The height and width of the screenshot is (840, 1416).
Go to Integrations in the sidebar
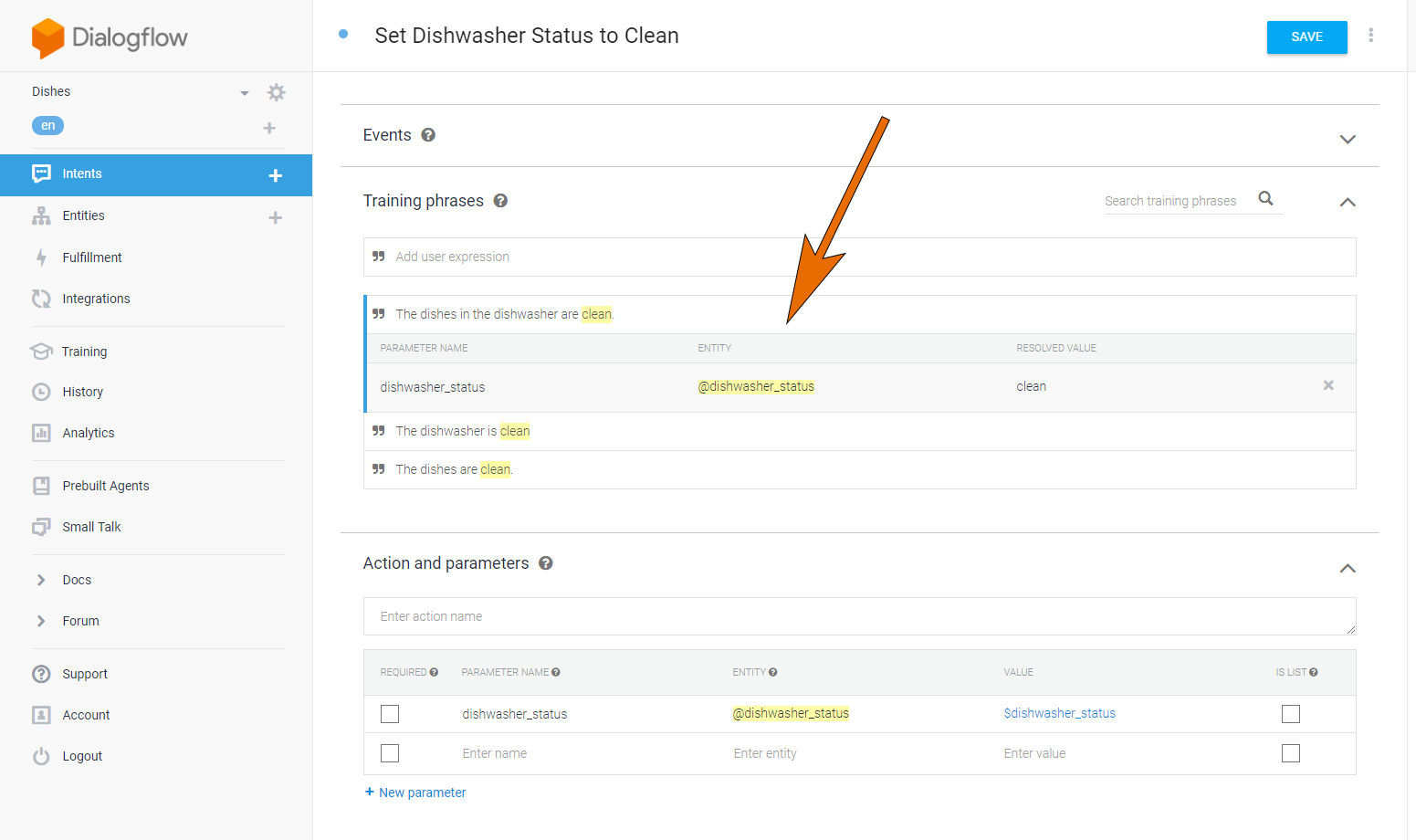click(x=96, y=299)
